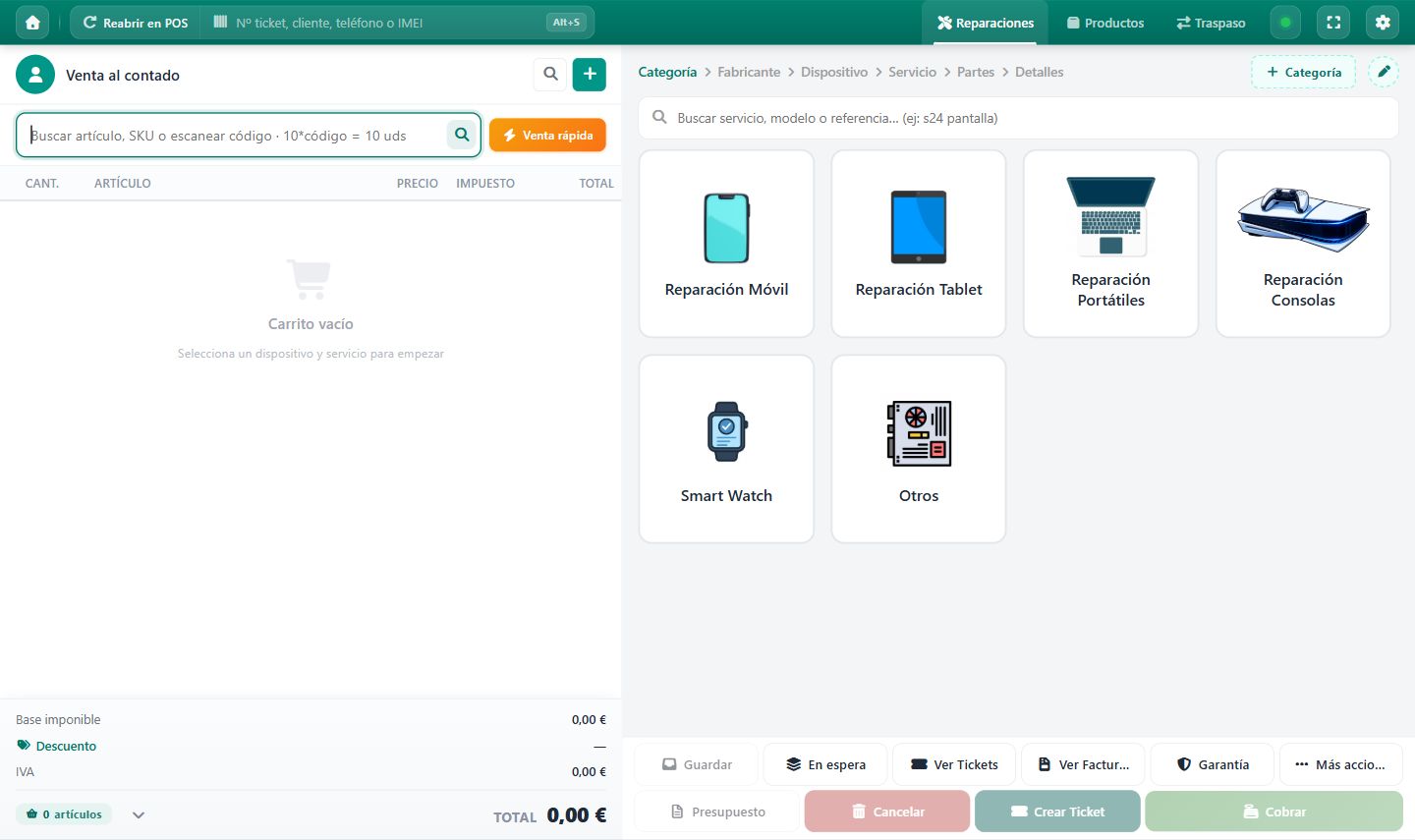Click the customer avatar icon
The image size is (1415, 840).
35,75
